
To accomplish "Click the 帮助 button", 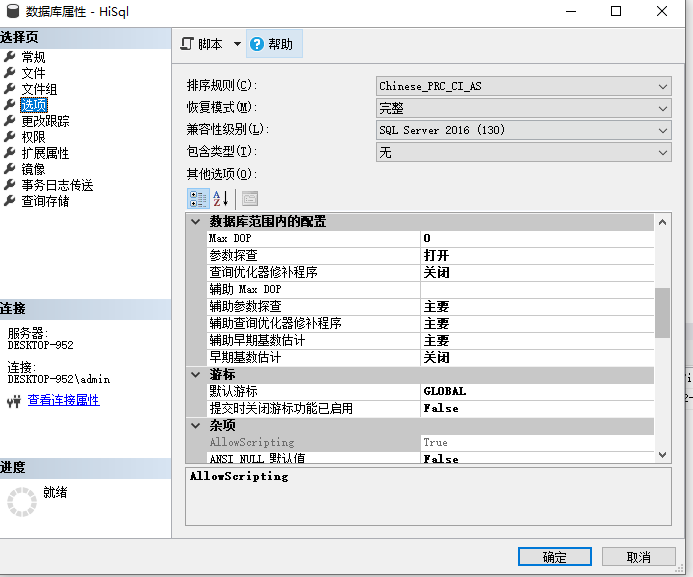I will coord(274,44).
